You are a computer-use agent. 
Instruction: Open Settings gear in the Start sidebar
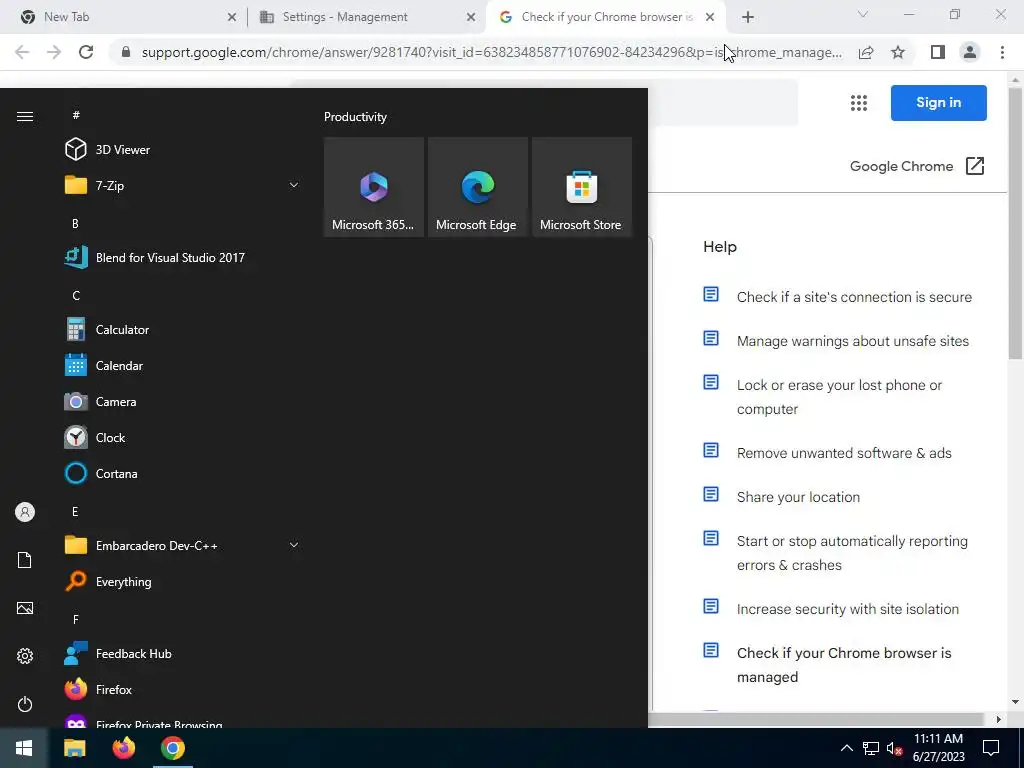click(25, 656)
